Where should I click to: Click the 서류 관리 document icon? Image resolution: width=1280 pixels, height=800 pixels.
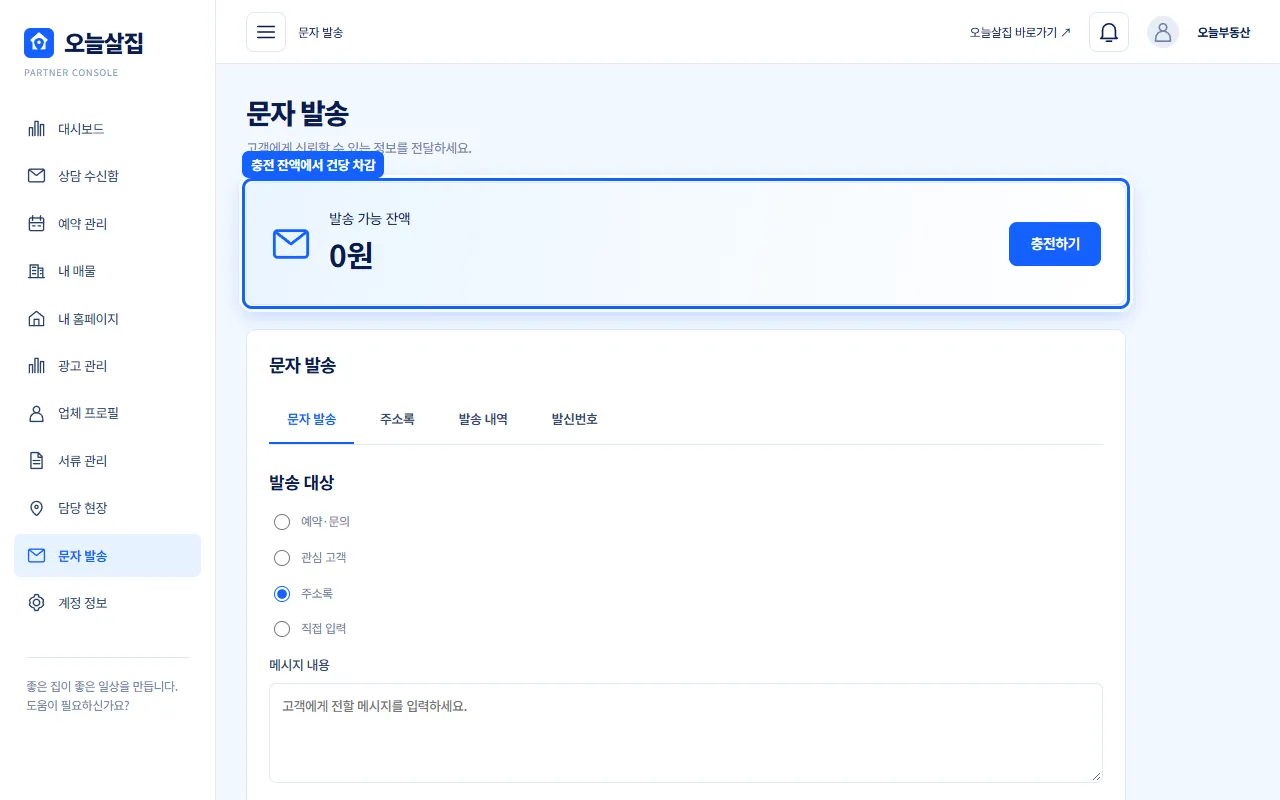pyautogui.click(x=37, y=461)
